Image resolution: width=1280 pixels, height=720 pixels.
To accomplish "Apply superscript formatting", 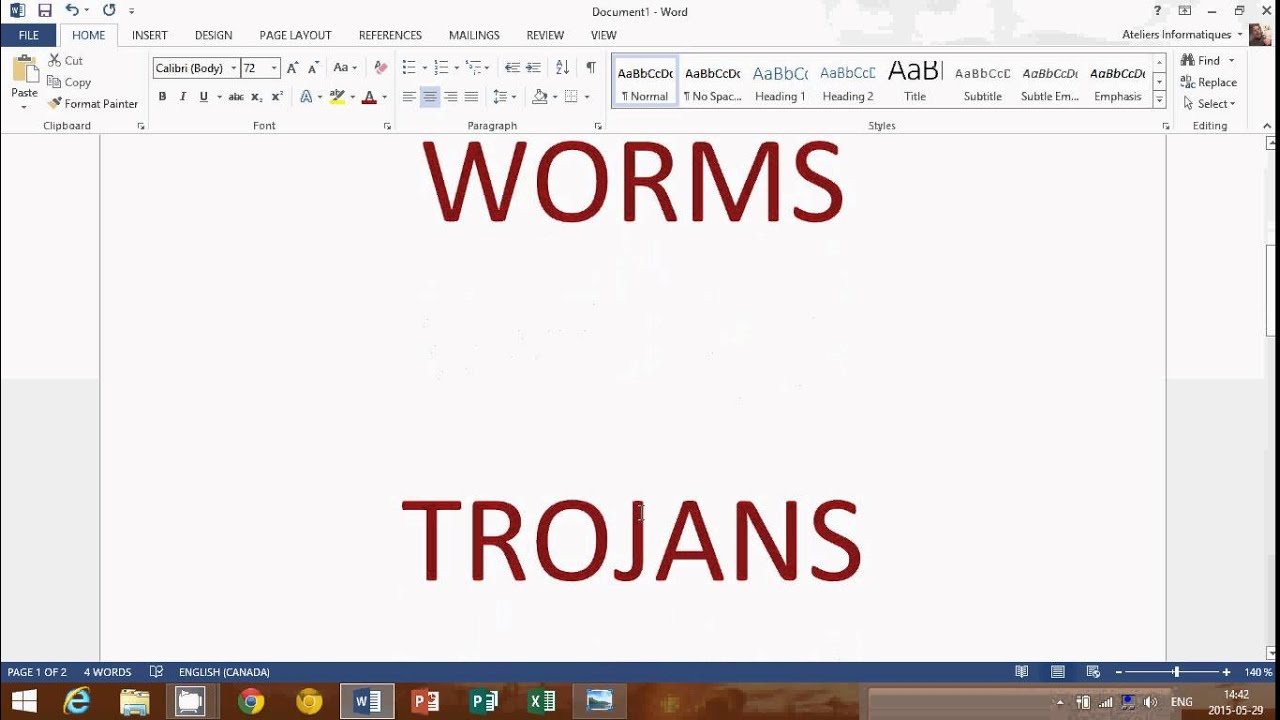I will click(x=277, y=97).
